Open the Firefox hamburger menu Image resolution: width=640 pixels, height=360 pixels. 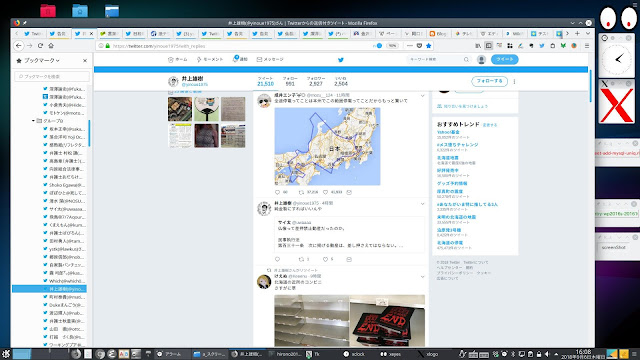click(587, 46)
